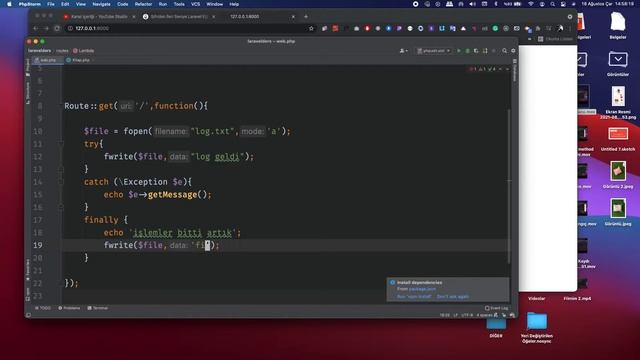
Task: Open the TODO tool window
Action: coord(43,308)
